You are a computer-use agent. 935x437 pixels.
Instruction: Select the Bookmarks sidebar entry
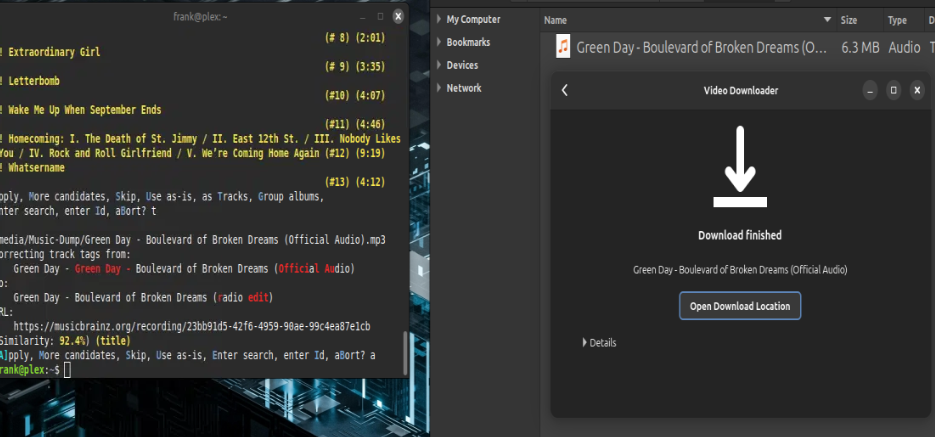(468, 42)
